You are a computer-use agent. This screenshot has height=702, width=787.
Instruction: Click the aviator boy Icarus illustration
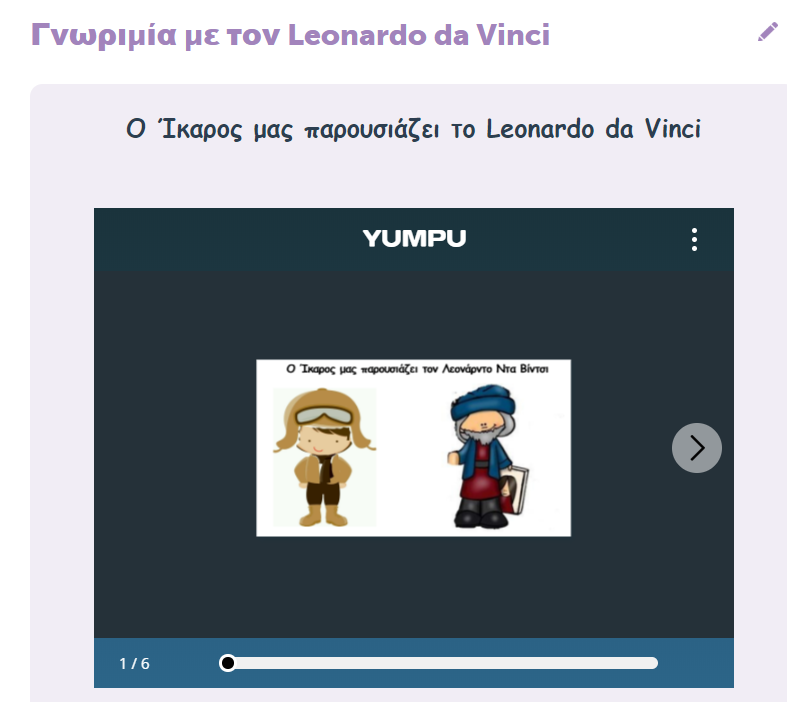pos(324,457)
